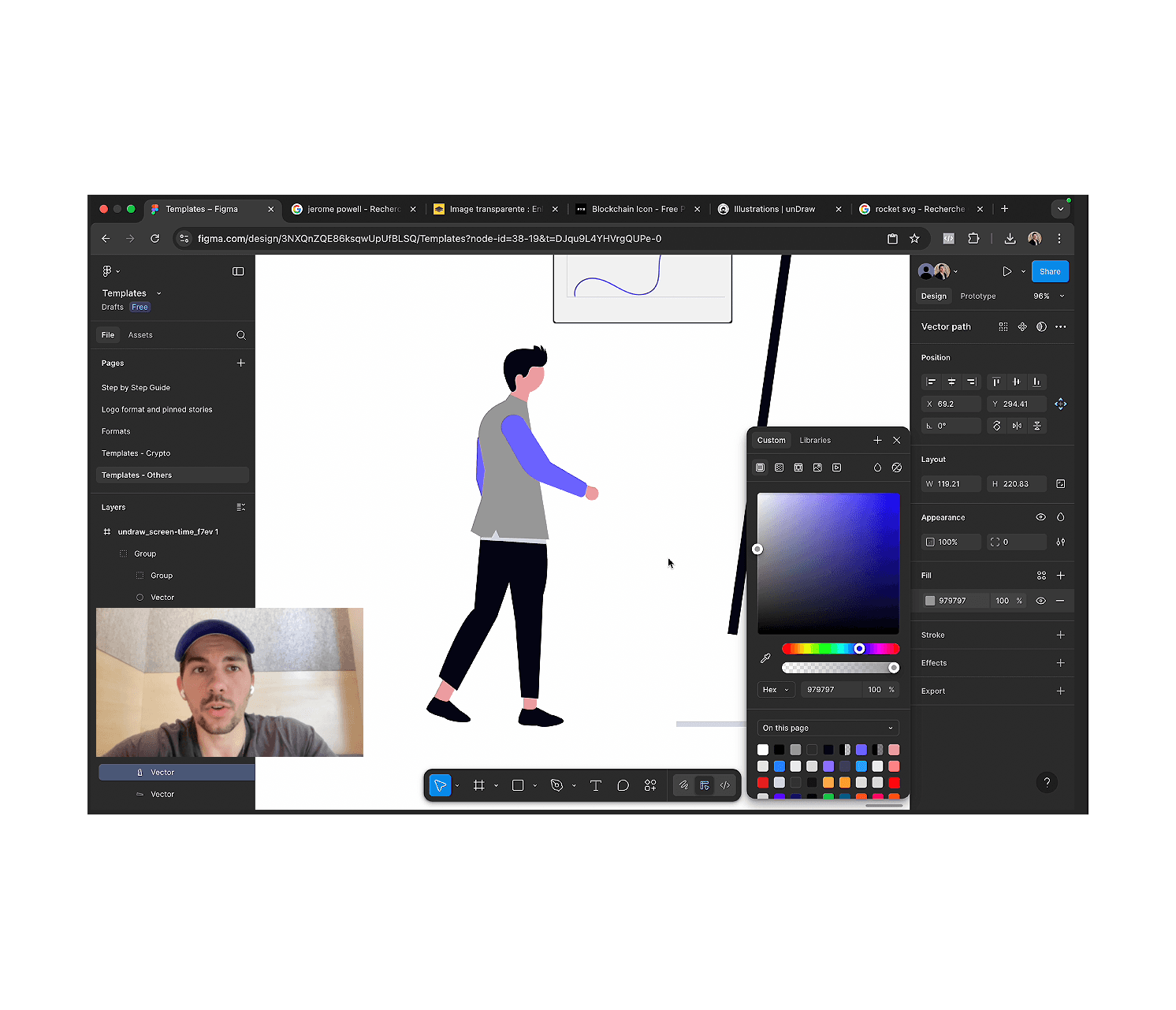1176x1010 pixels.
Task: Search the file with magnifier icon
Action: pos(241,335)
